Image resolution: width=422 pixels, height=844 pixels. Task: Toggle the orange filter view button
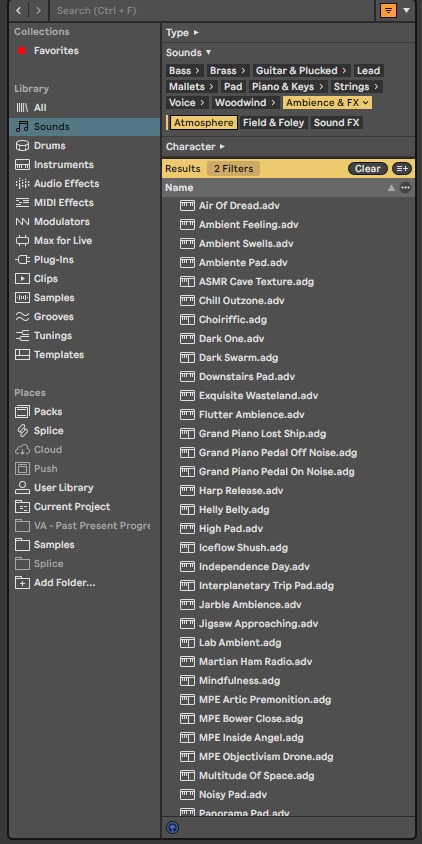tap(388, 10)
